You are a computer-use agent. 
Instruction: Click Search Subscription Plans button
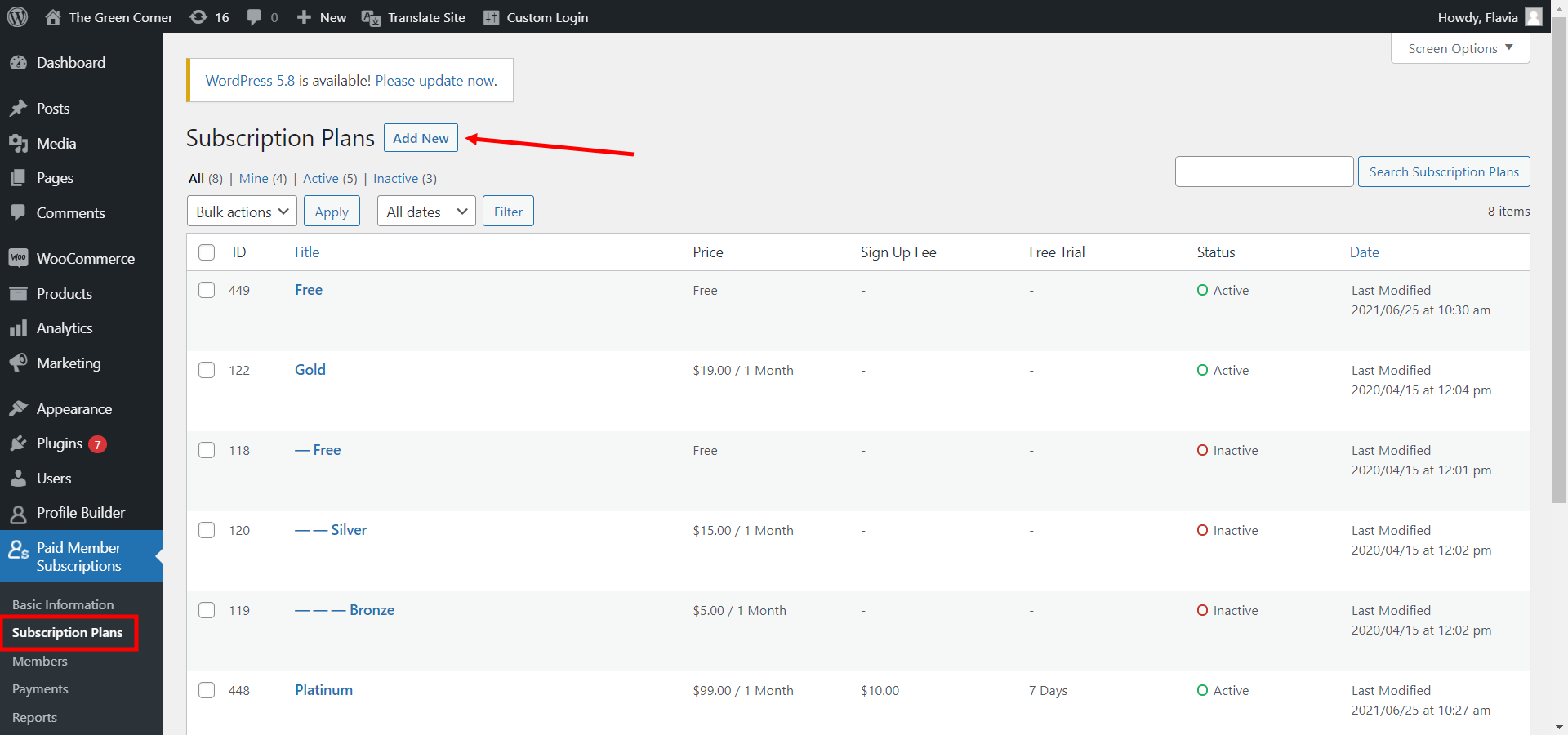1444,171
